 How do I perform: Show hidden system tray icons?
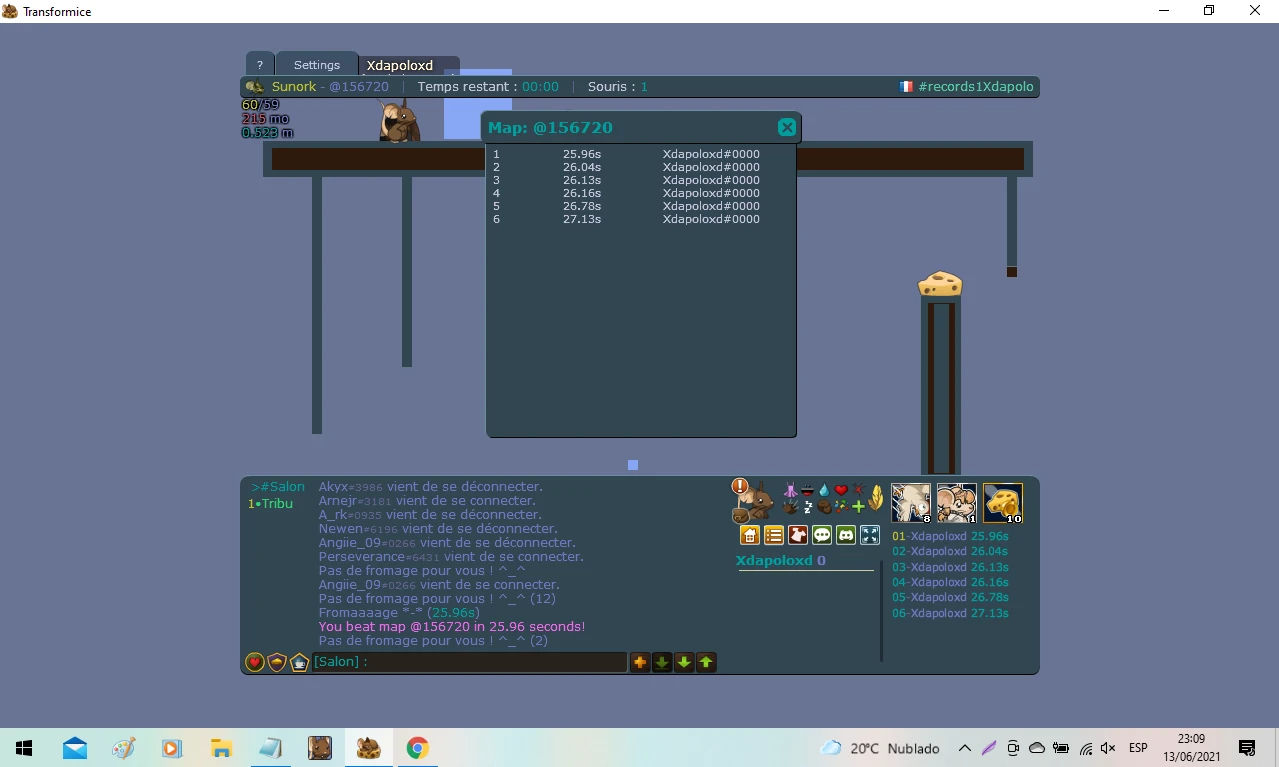click(964, 748)
